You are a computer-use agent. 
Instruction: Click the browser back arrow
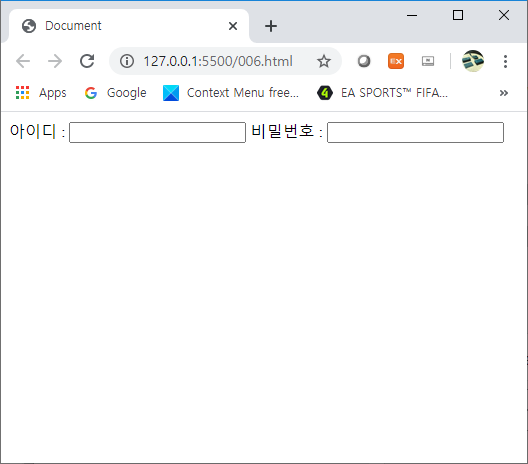coord(23,61)
